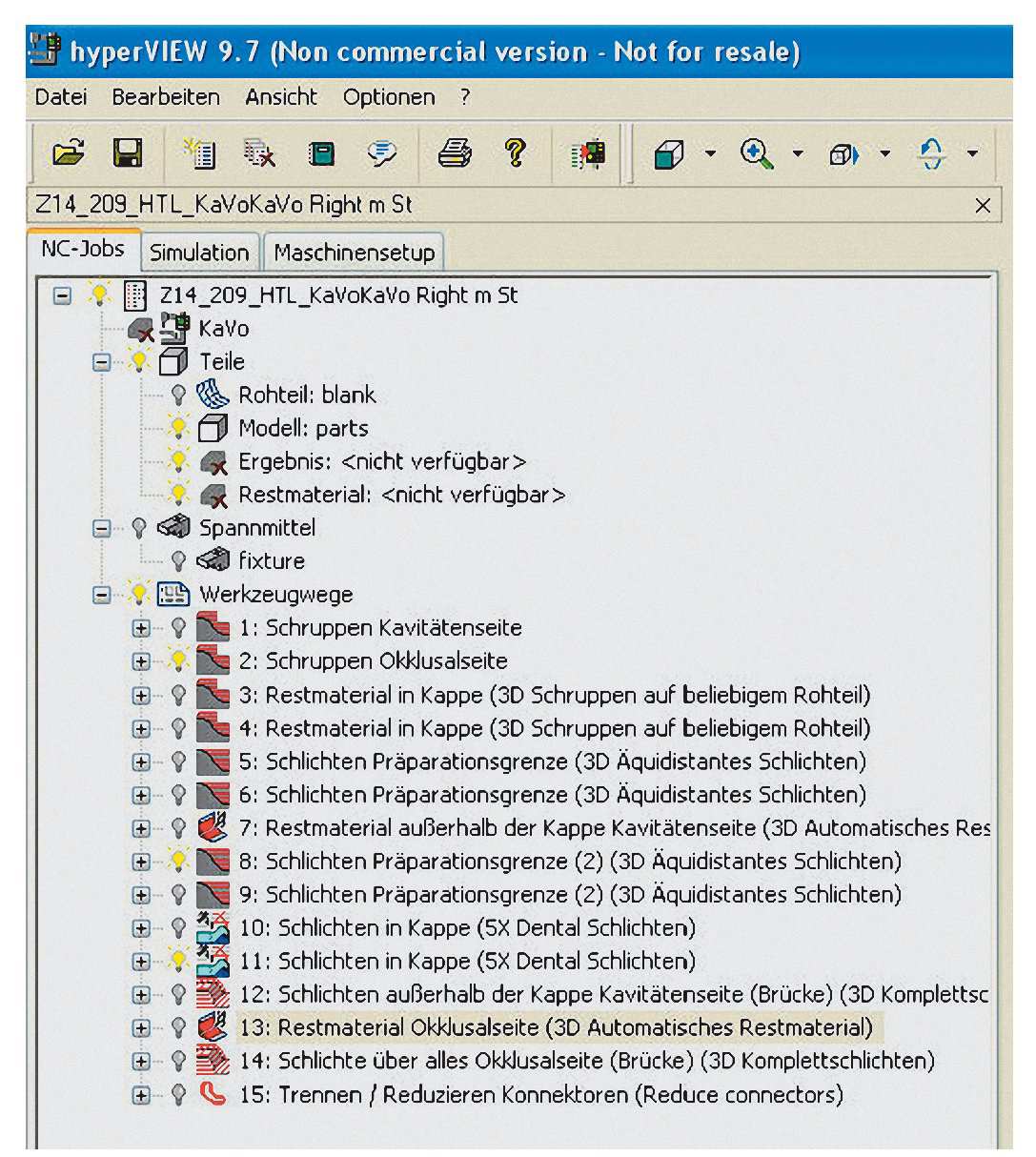Click the green 3D cube view icon

669,153
